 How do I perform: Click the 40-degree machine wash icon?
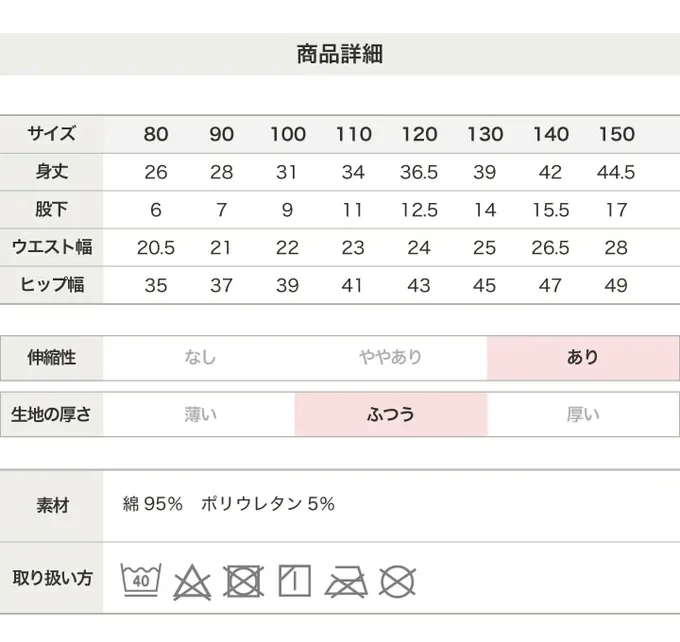(x=141, y=580)
